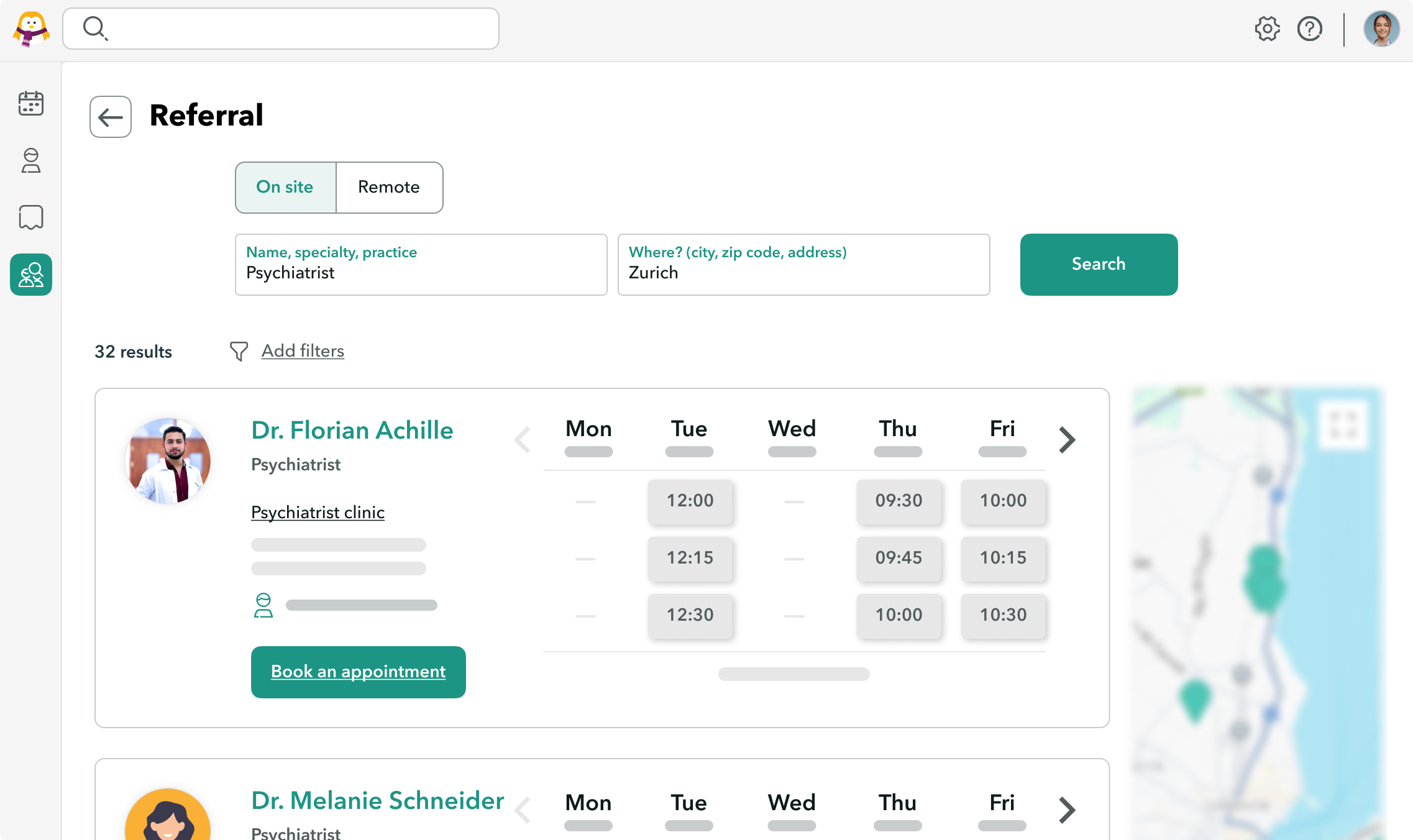
Task: Open help via question mark icon
Action: coord(1309,29)
